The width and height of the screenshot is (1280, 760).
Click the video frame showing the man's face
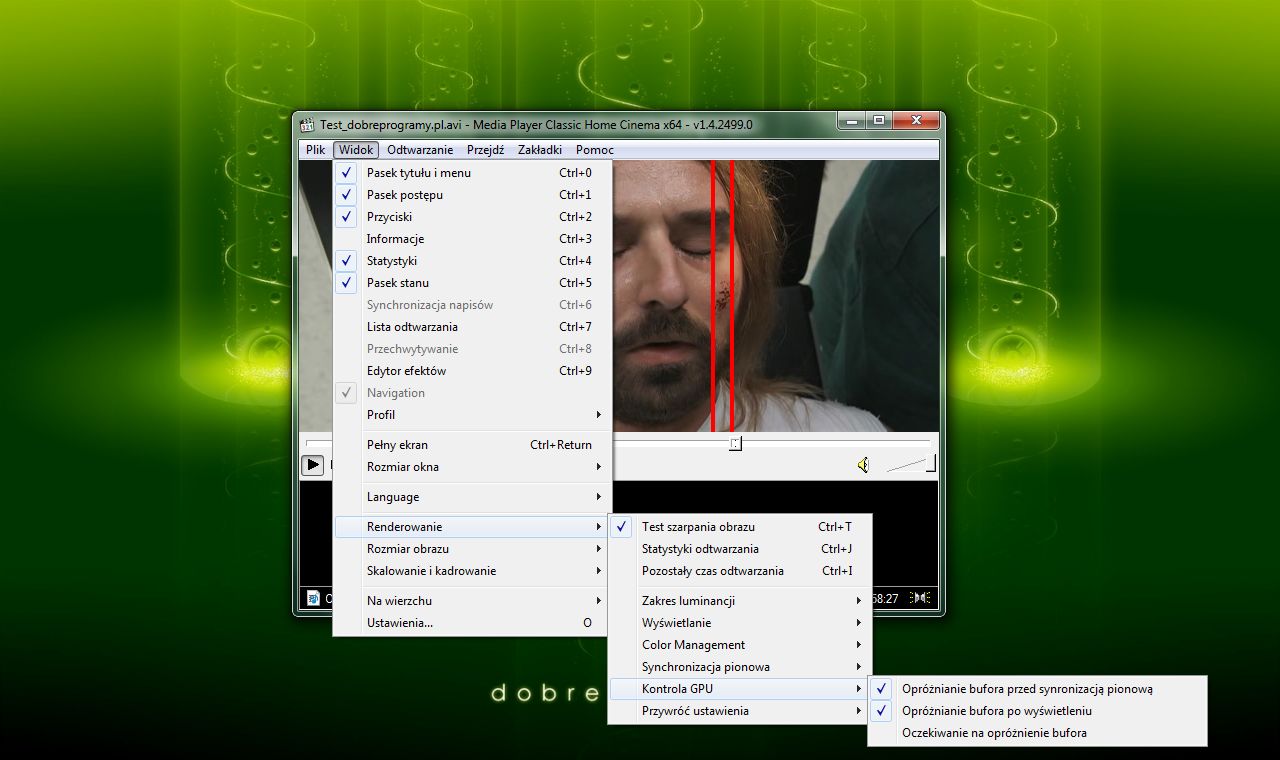tap(774, 296)
